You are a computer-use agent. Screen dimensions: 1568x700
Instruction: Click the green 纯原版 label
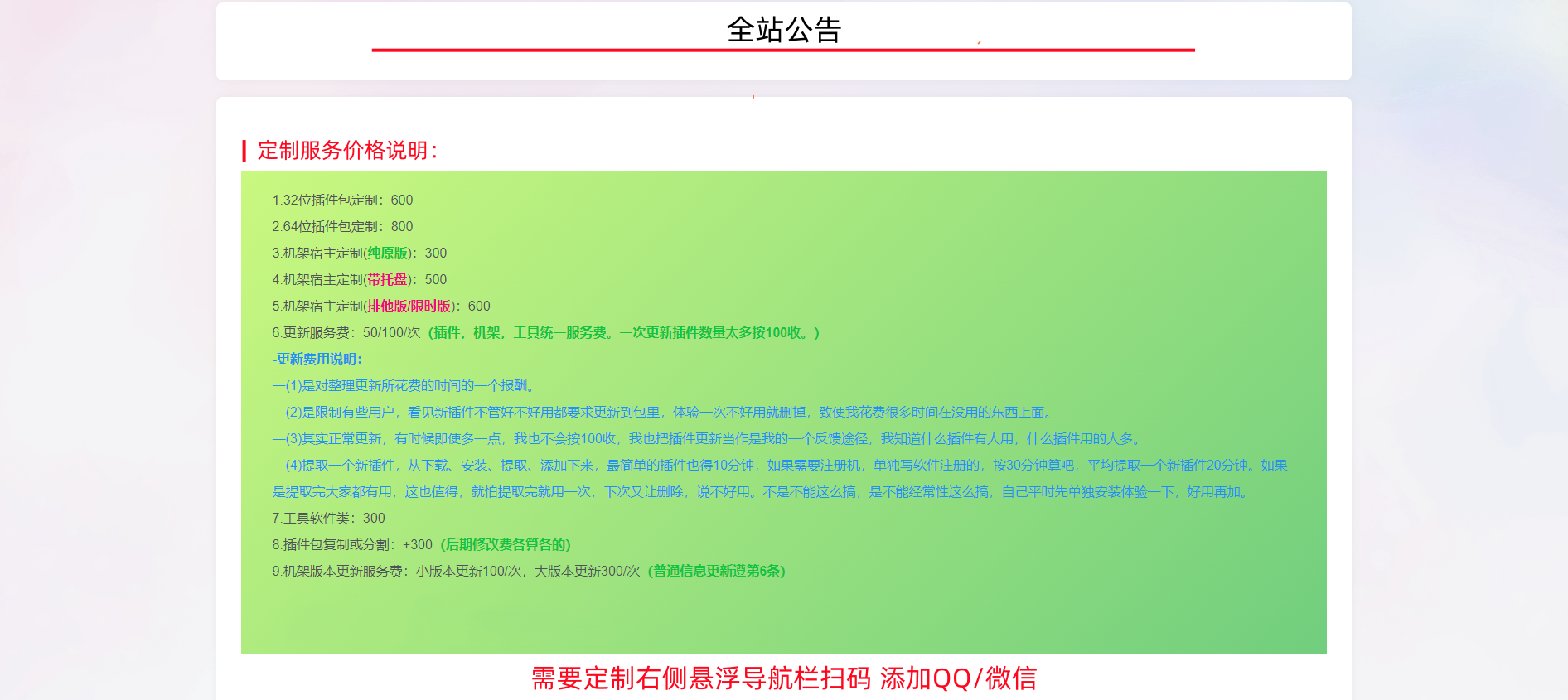[387, 253]
